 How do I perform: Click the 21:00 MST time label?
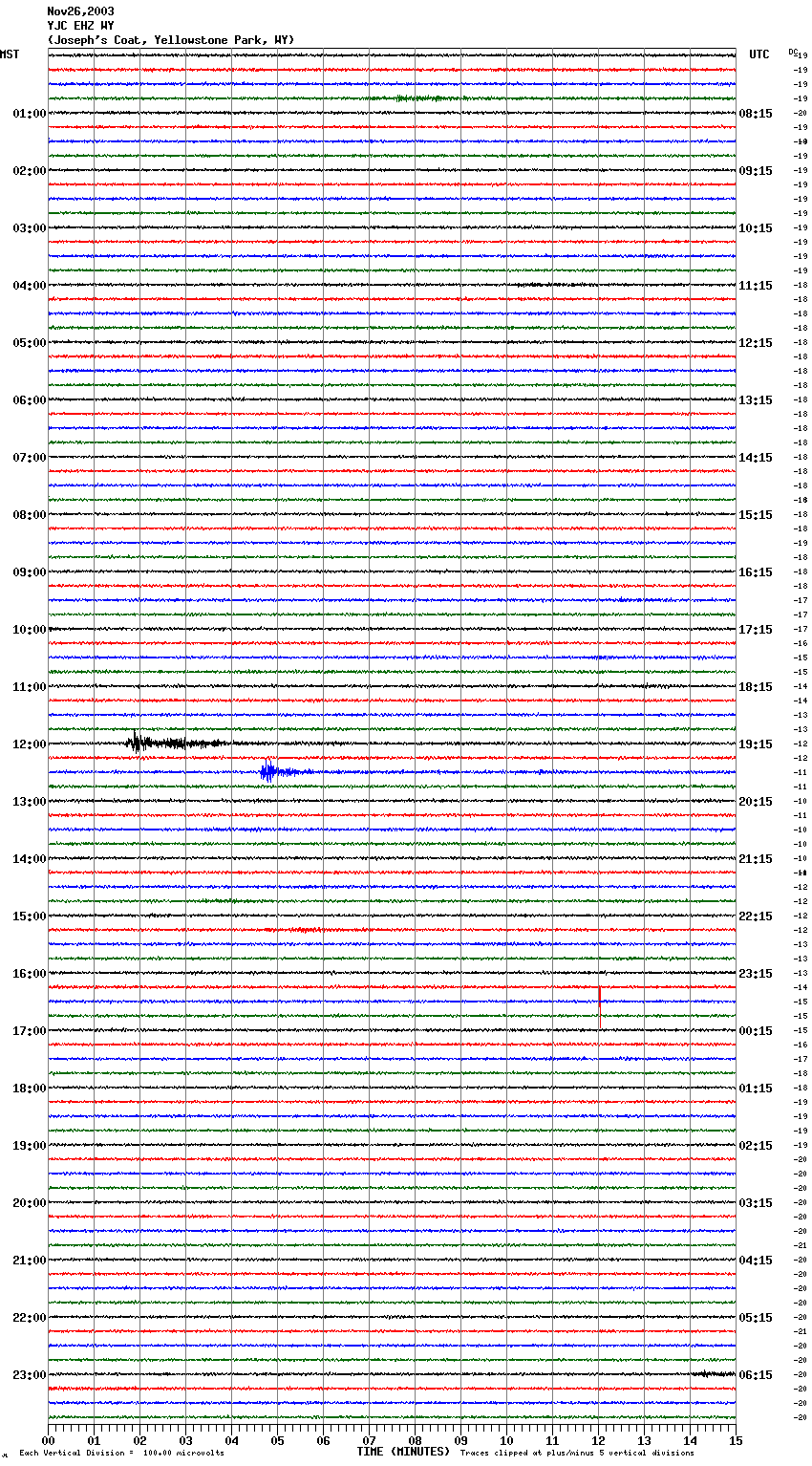click(30, 1261)
